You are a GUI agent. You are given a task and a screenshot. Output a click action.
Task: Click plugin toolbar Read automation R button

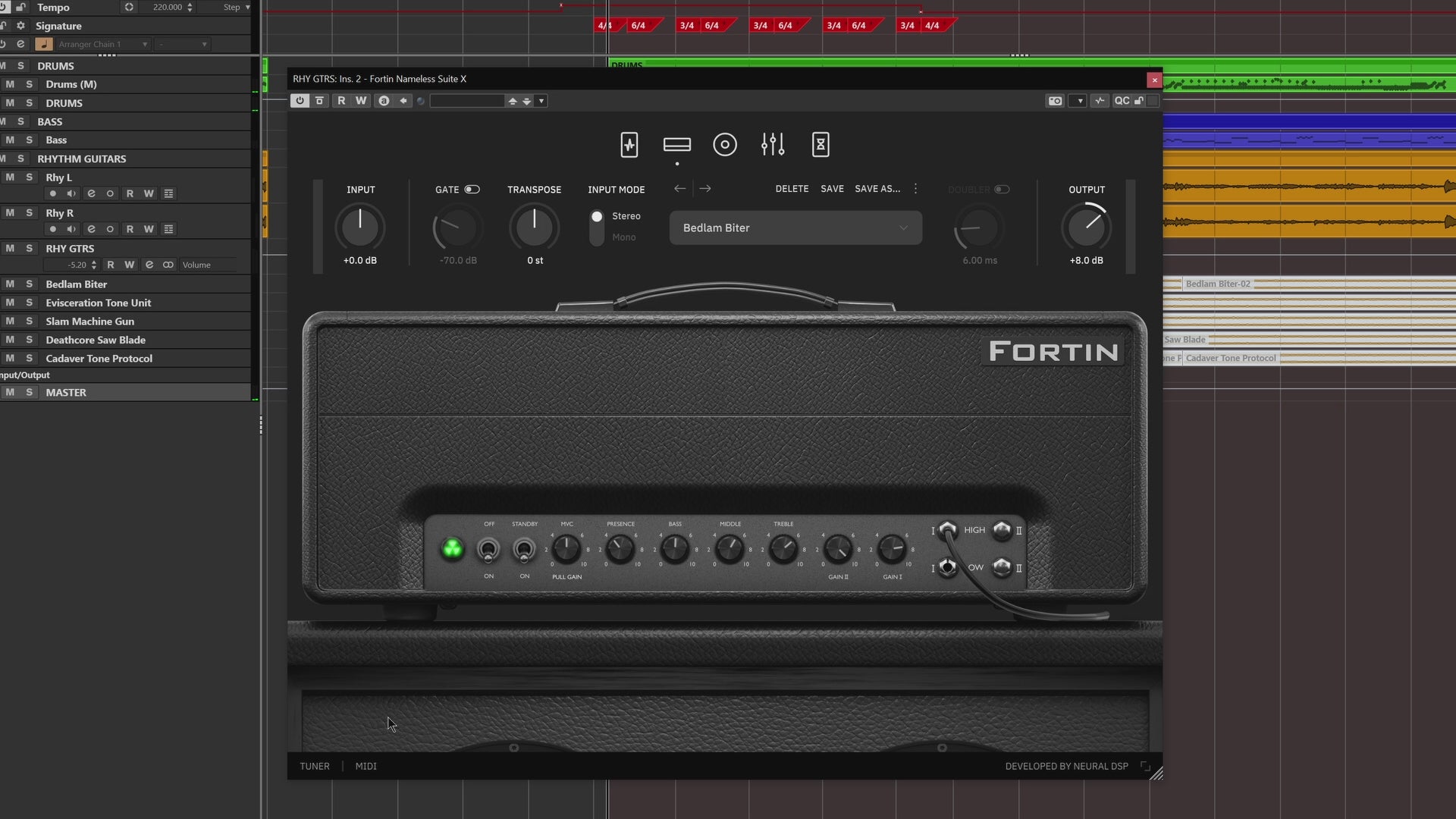click(341, 101)
